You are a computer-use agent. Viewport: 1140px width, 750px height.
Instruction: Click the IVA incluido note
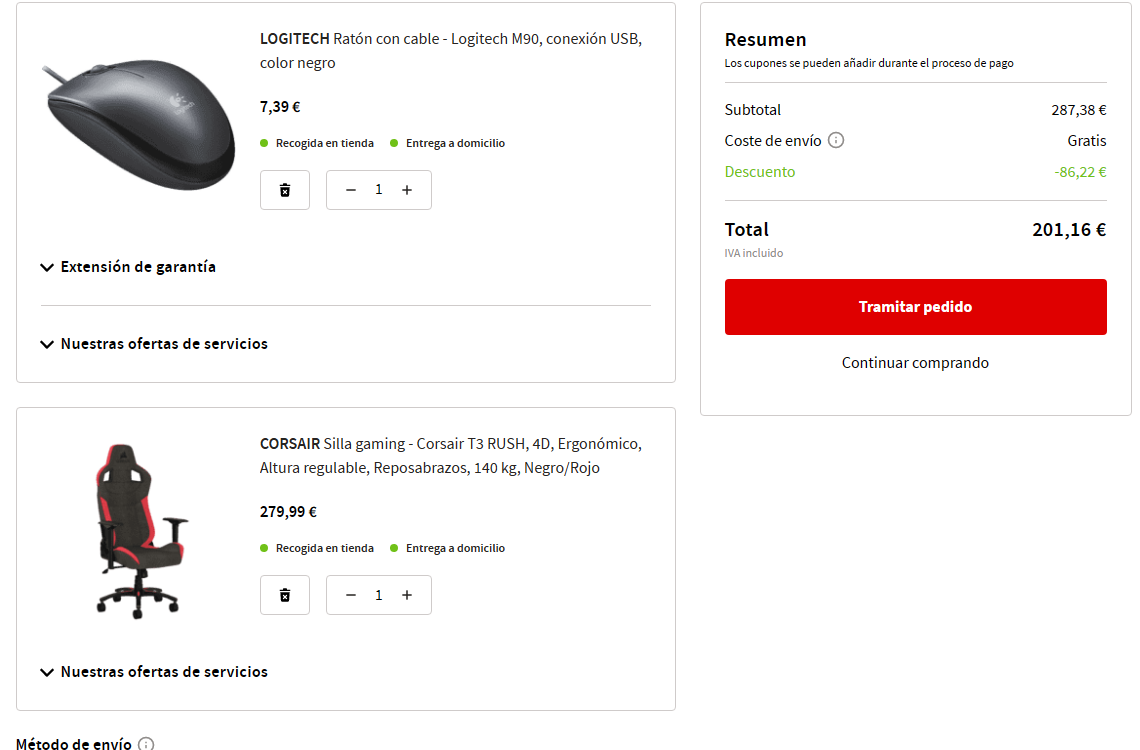click(754, 253)
